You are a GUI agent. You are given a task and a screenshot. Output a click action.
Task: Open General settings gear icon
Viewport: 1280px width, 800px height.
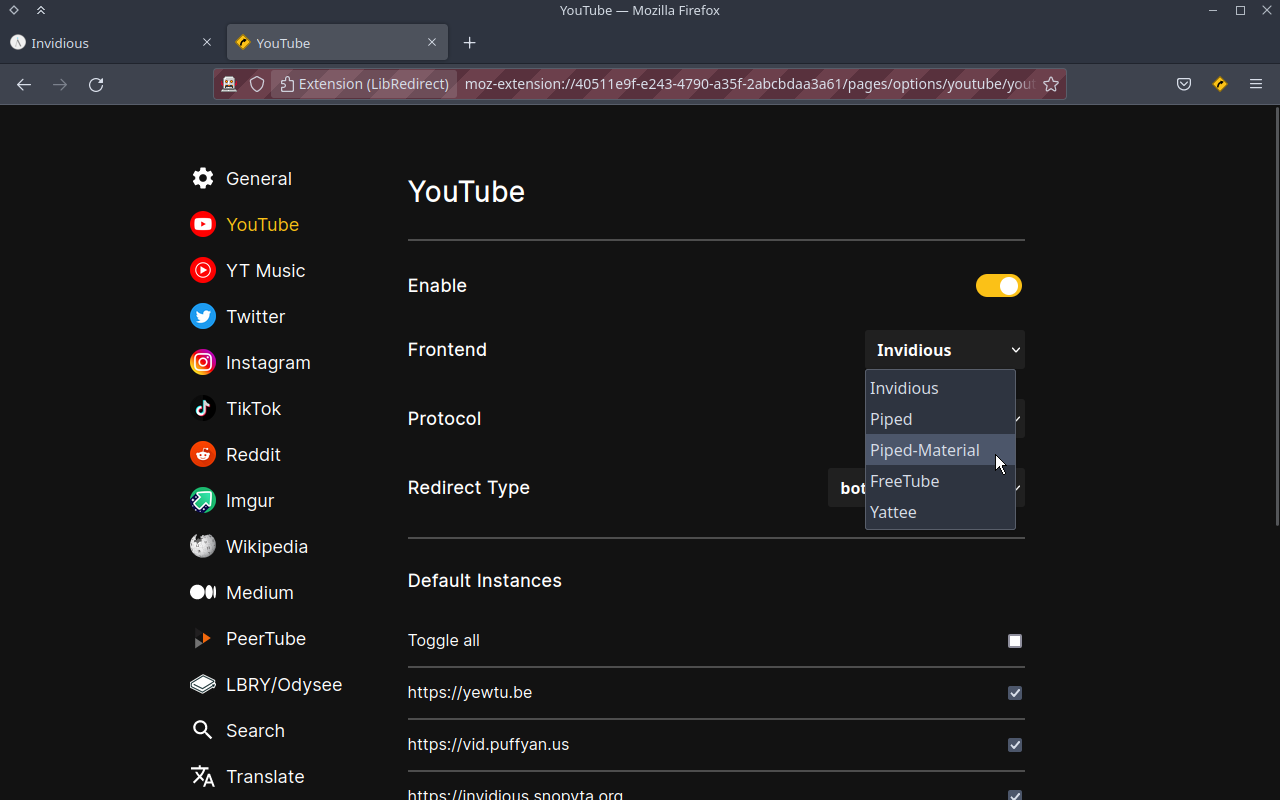pos(203,178)
